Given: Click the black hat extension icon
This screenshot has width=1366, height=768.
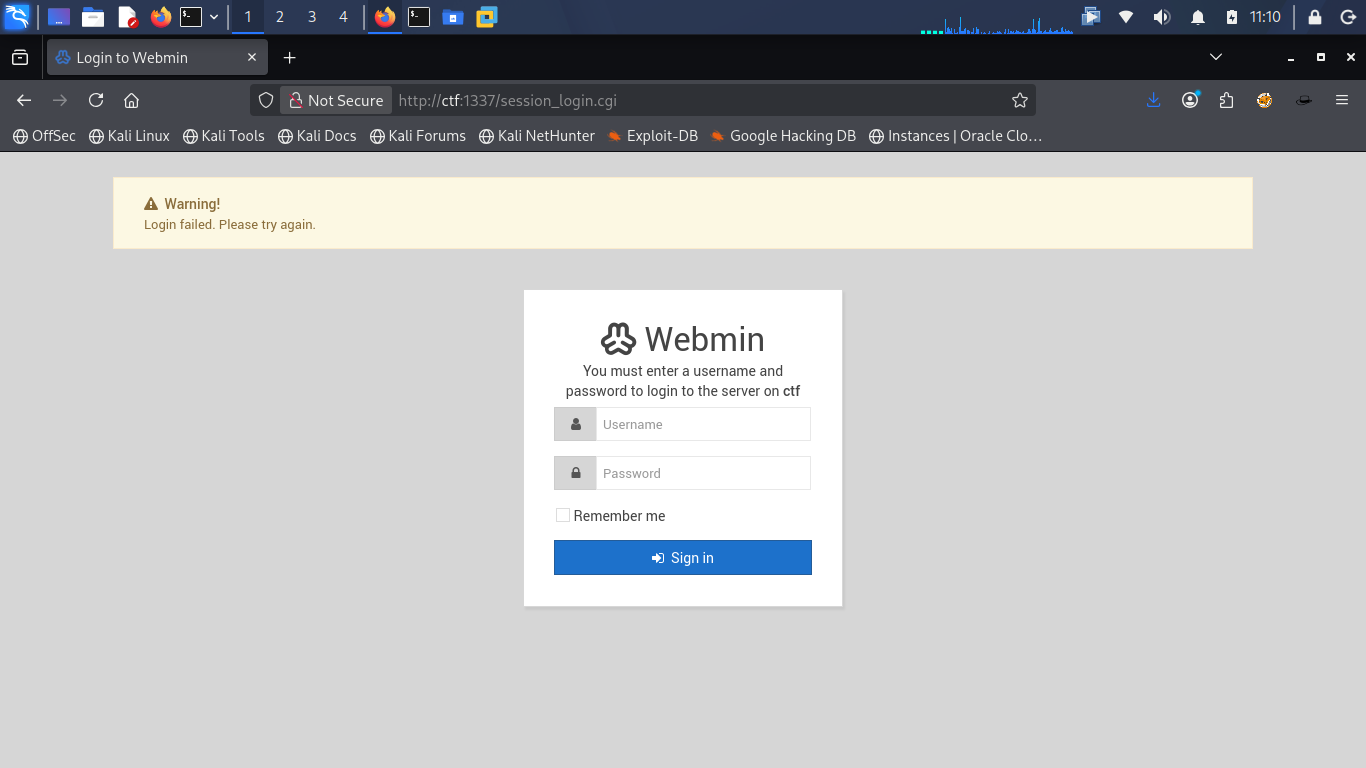Looking at the screenshot, I should [1304, 100].
